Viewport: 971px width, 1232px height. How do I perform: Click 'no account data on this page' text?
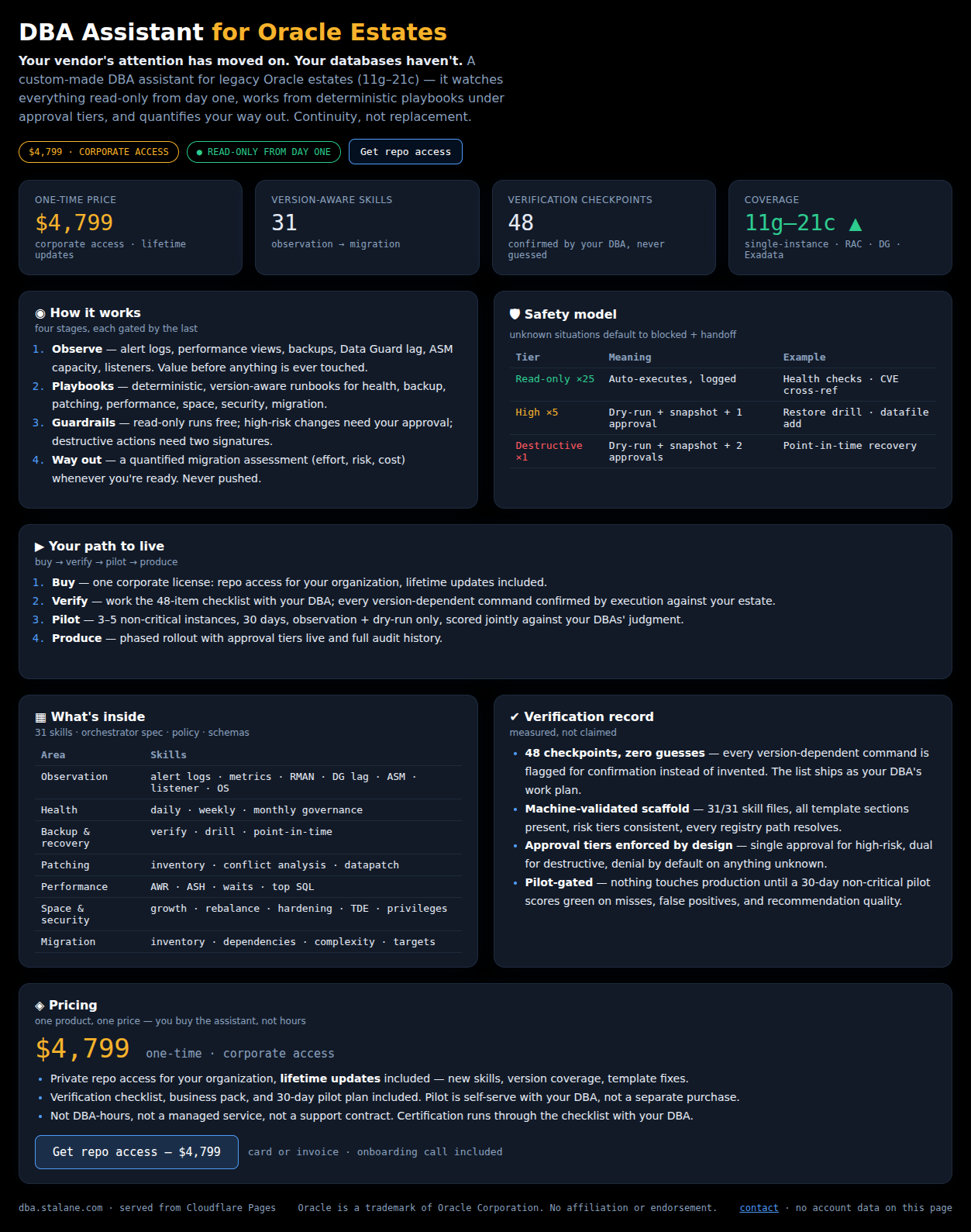tap(874, 1208)
